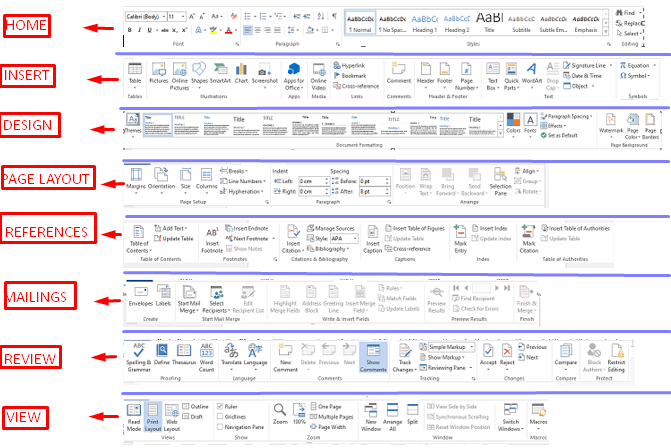This screenshot has height=448, width=671.
Task: Switch to Outline view
Action: [196, 406]
